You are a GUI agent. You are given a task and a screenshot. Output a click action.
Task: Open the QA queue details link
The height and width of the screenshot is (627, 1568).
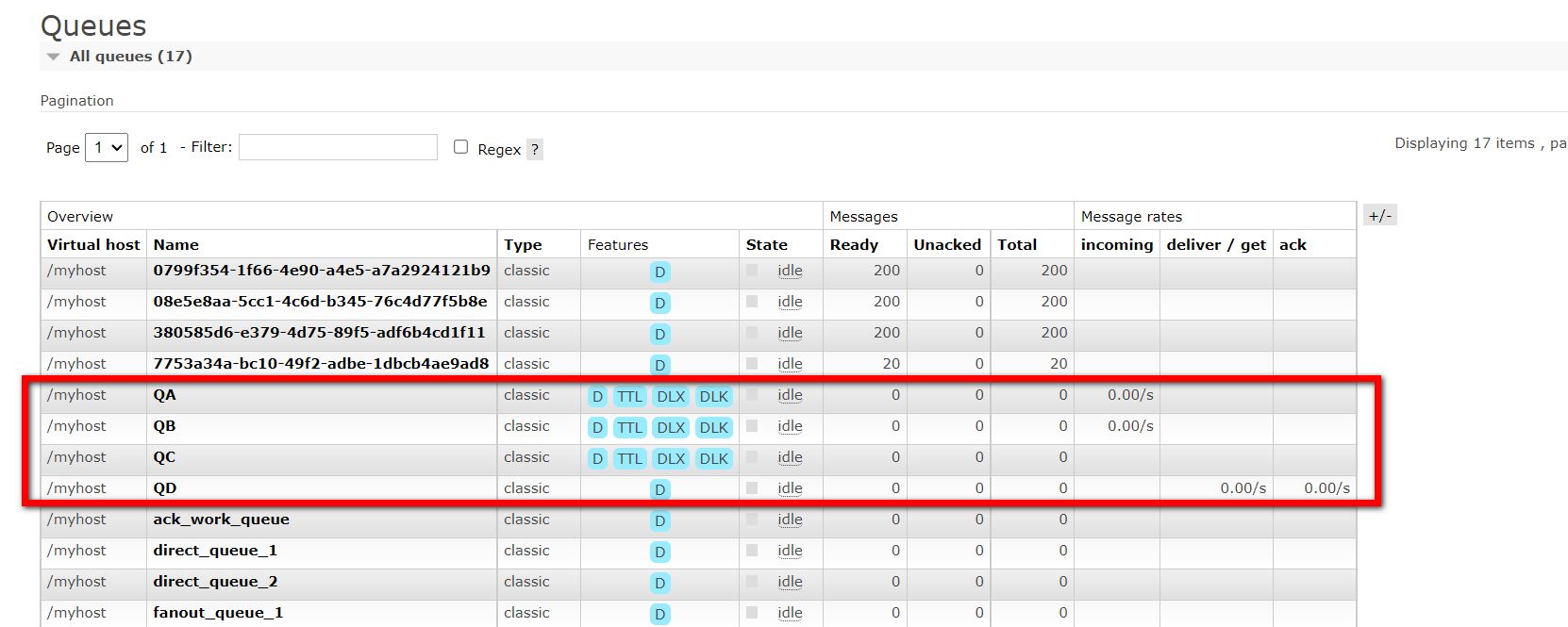tap(164, 395)
